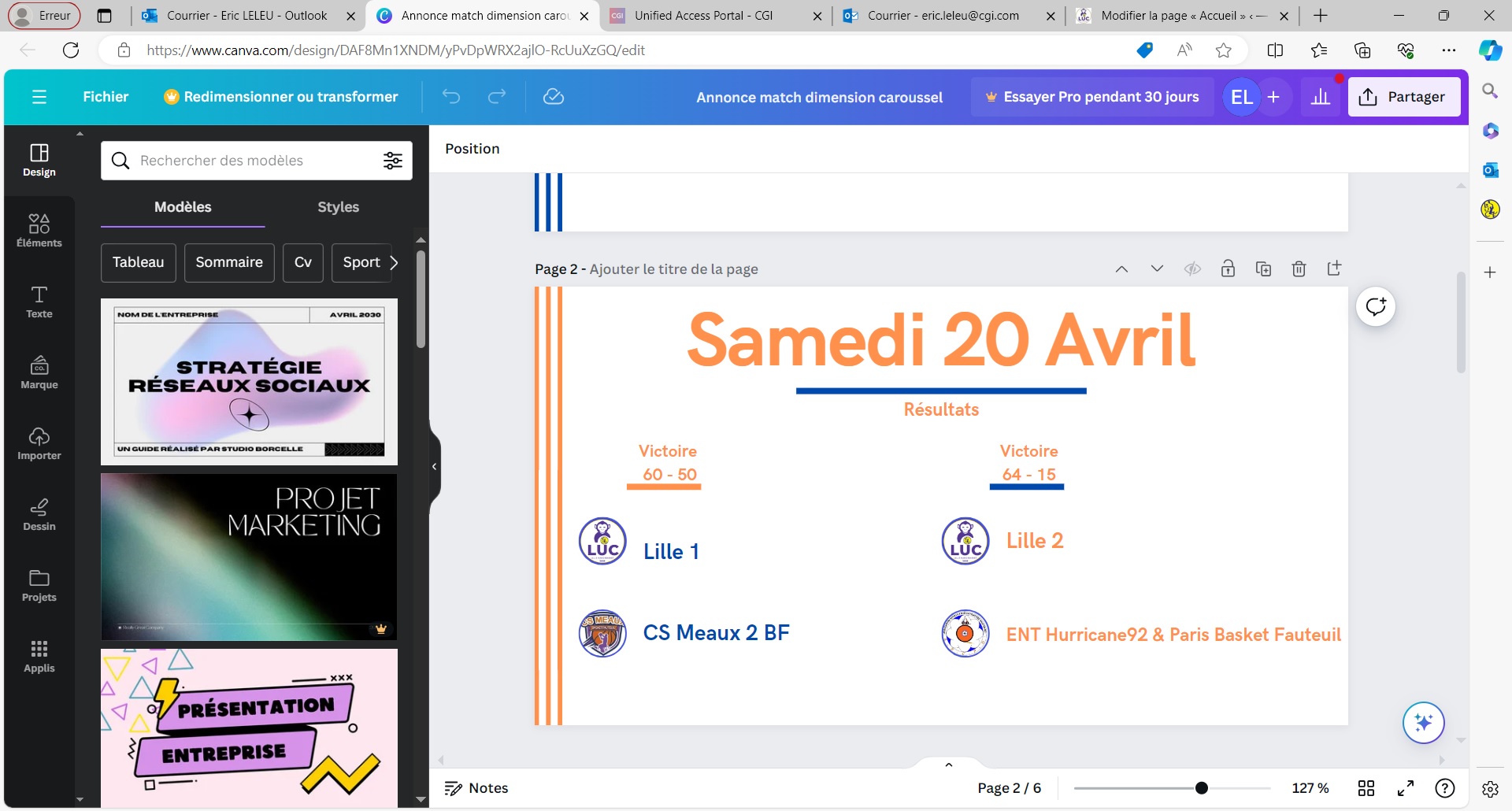Screen dimensions: 1512x811
Task: Click the zoom slider handle
Action: tap(1202, 788)
